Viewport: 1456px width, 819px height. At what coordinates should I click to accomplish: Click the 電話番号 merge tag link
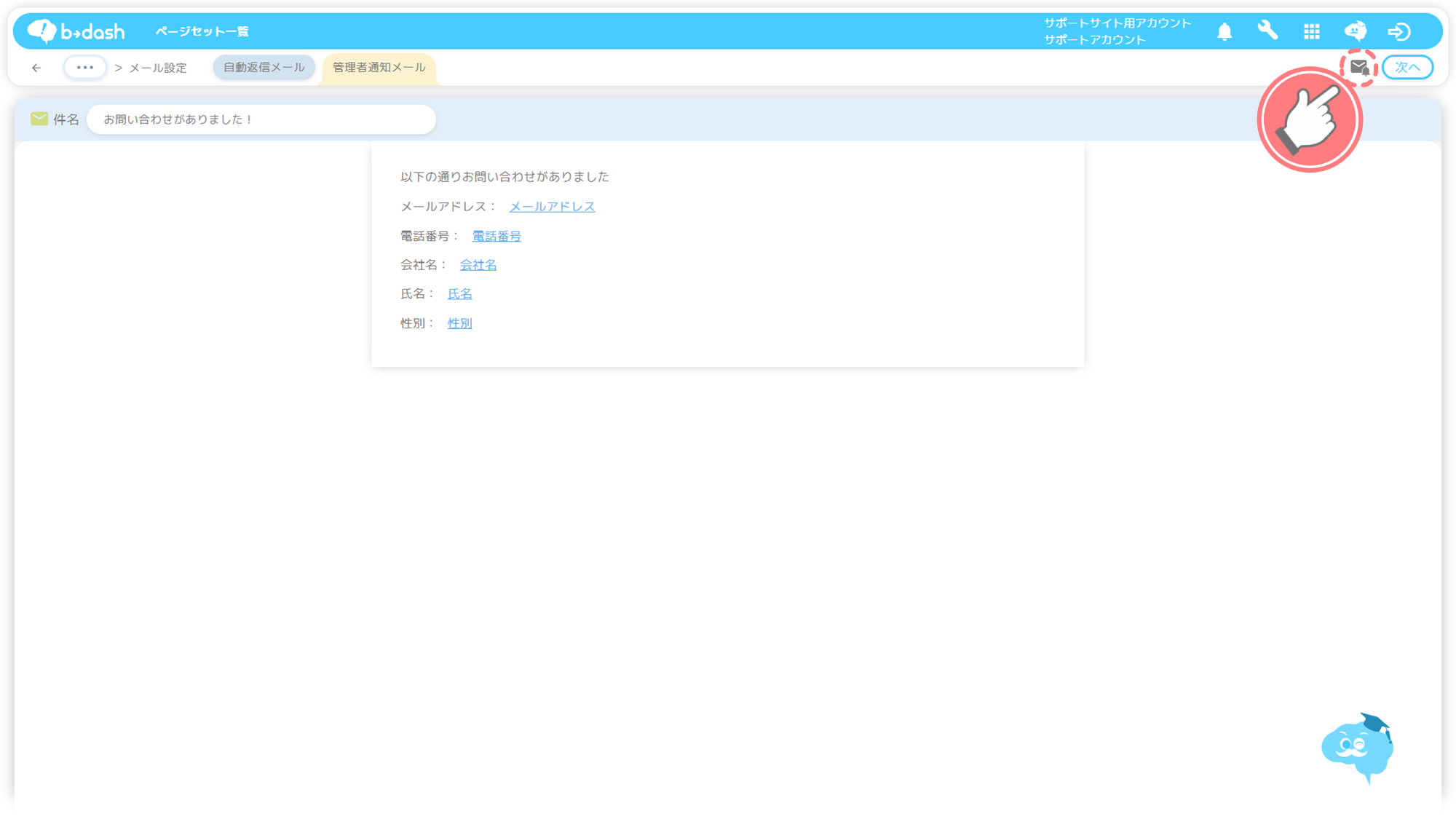496,236
